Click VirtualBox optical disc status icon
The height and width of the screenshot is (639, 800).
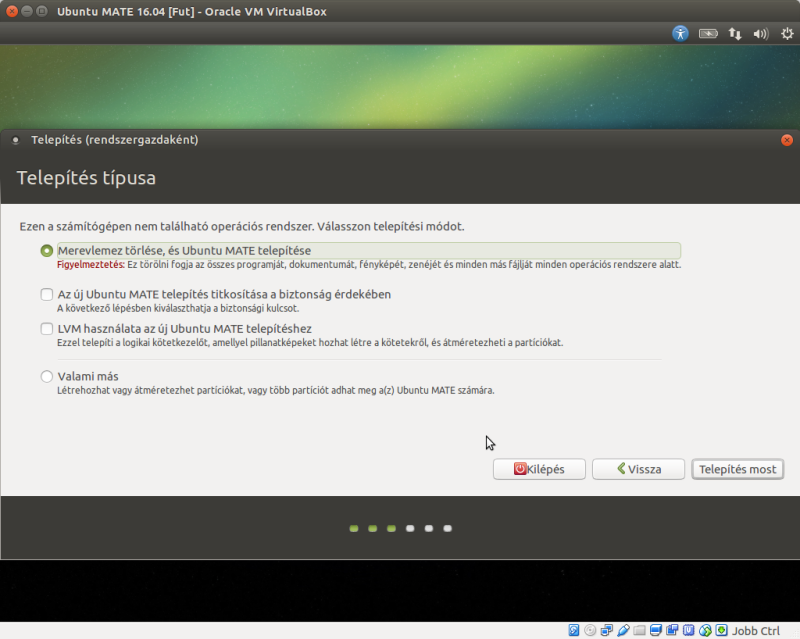[x=590, y=630]
